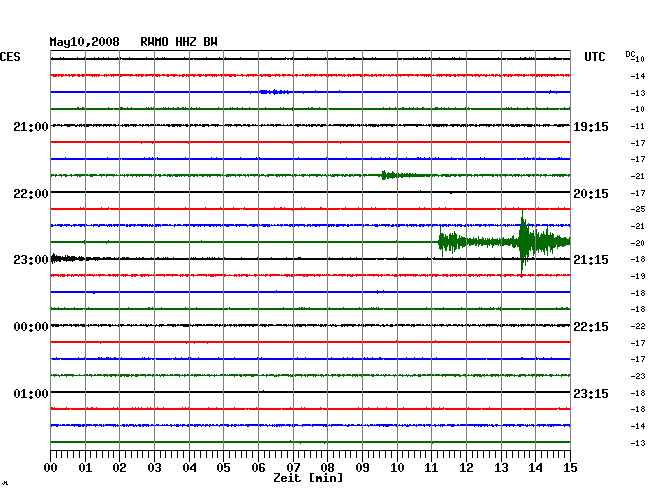
Task: Select the 19:15 UTC time label
Action: pos(591,126)
